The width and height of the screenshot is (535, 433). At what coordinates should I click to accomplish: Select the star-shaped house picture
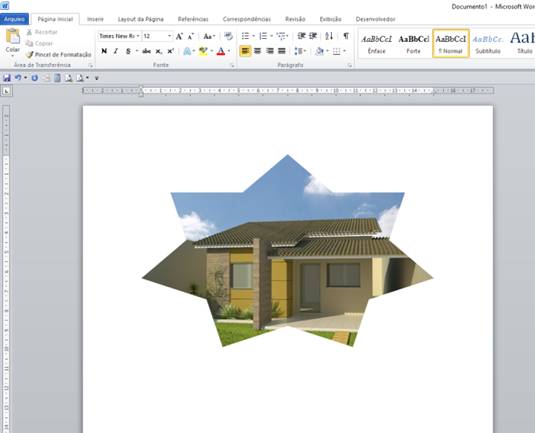pos(287,251)
